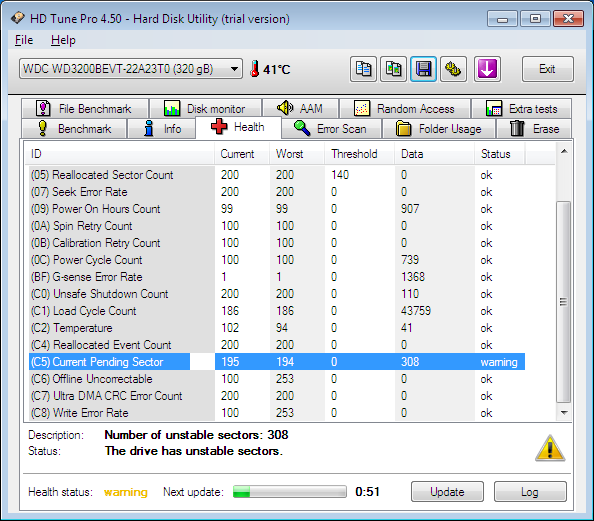The height and width of the screenshot is (521, 594).
Task: Switch to the Benchmark tab
Action: tap(74, 129)
